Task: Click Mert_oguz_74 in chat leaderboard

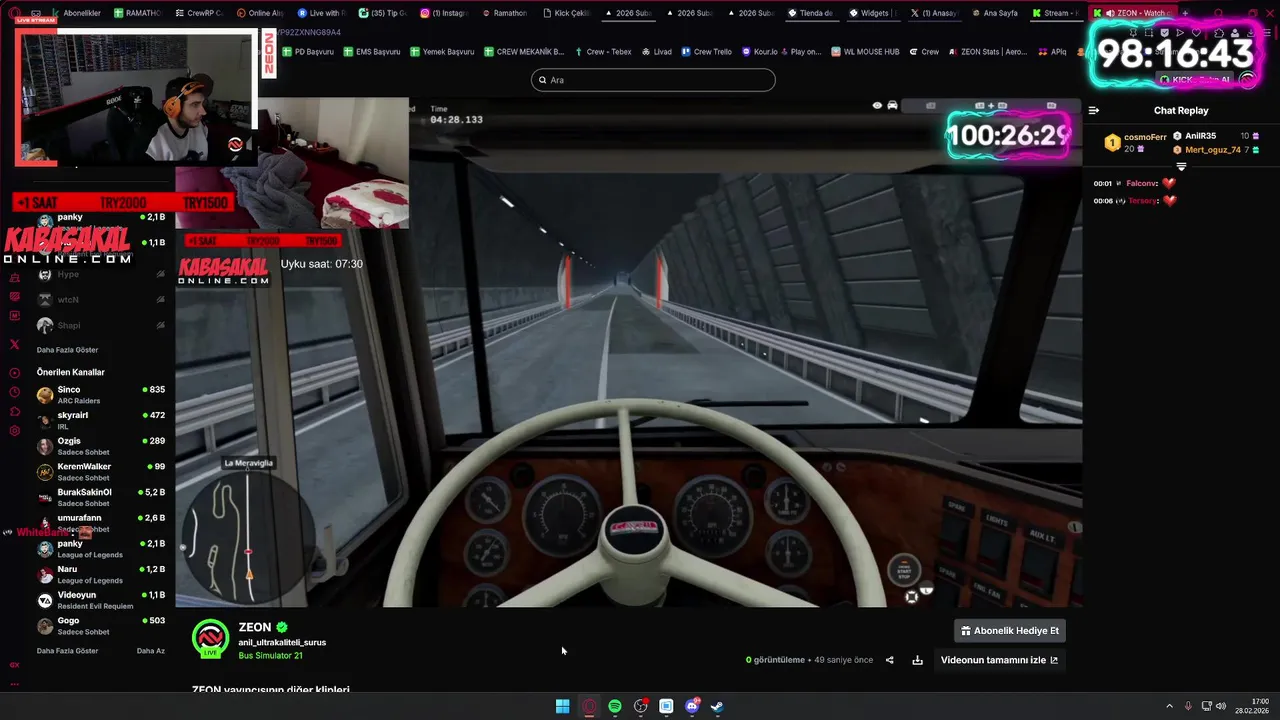Action: click(x=1212, y=150)
